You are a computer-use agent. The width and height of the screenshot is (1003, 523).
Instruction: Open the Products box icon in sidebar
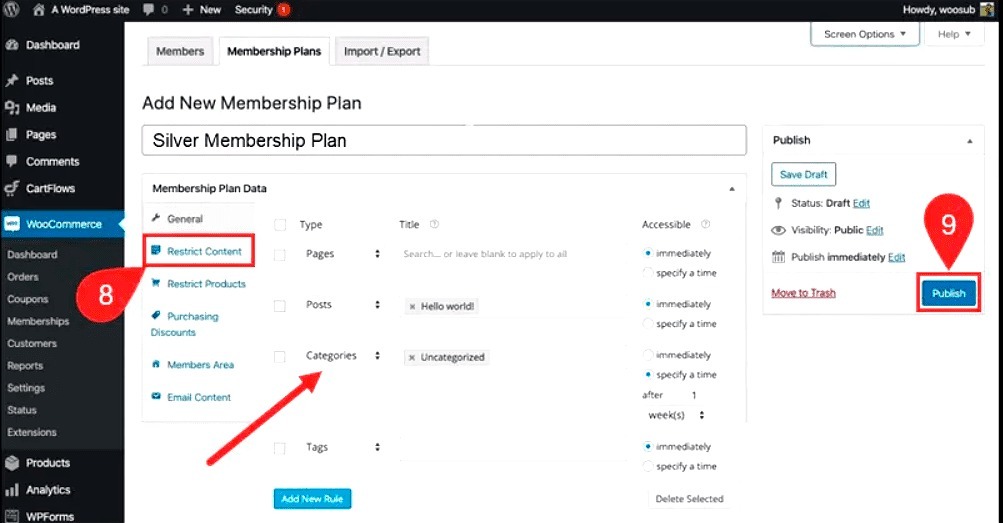(12, 463)
